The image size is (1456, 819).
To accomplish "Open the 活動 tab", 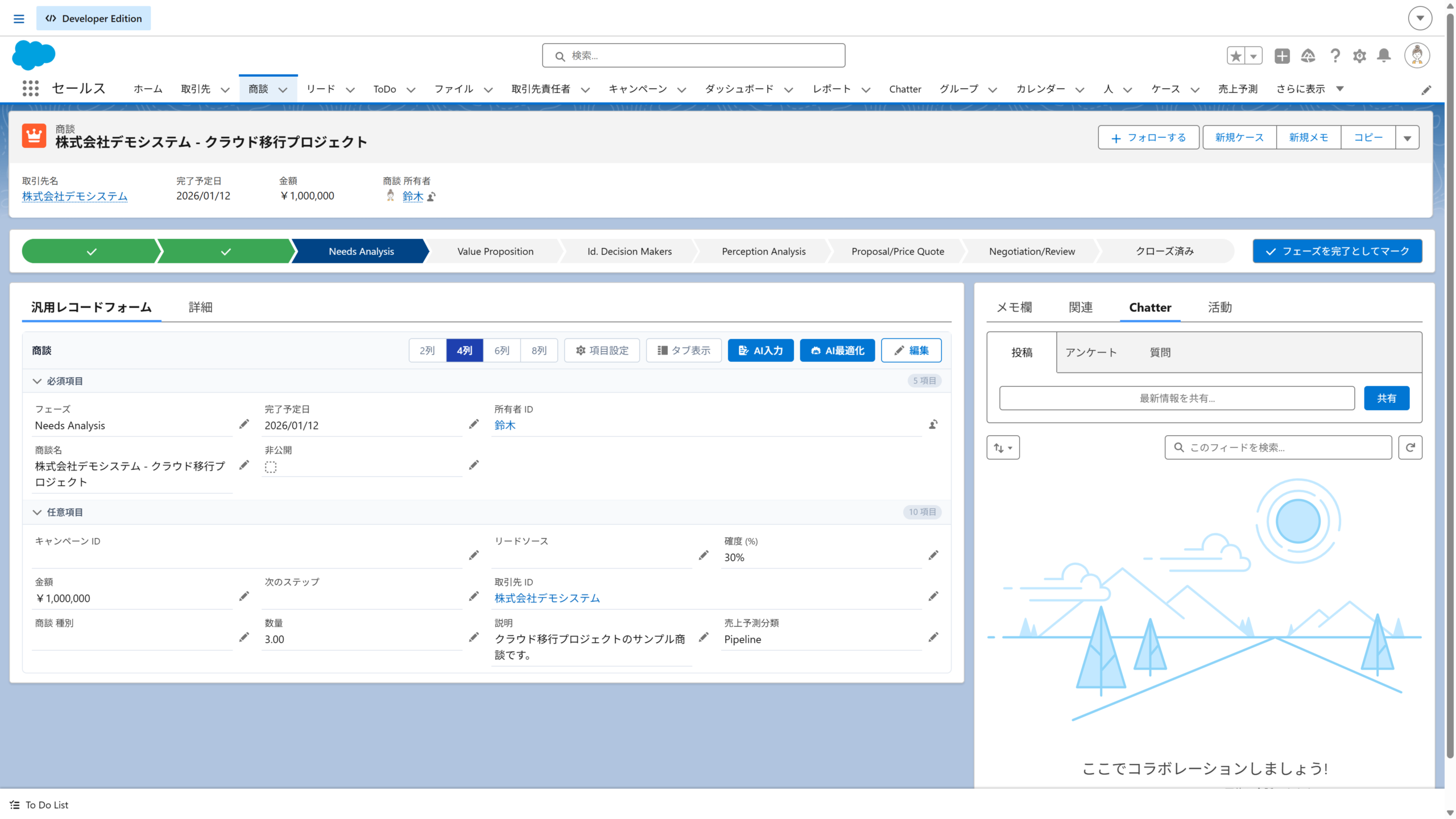I will pyautogui.click(x=1219, y=307).
